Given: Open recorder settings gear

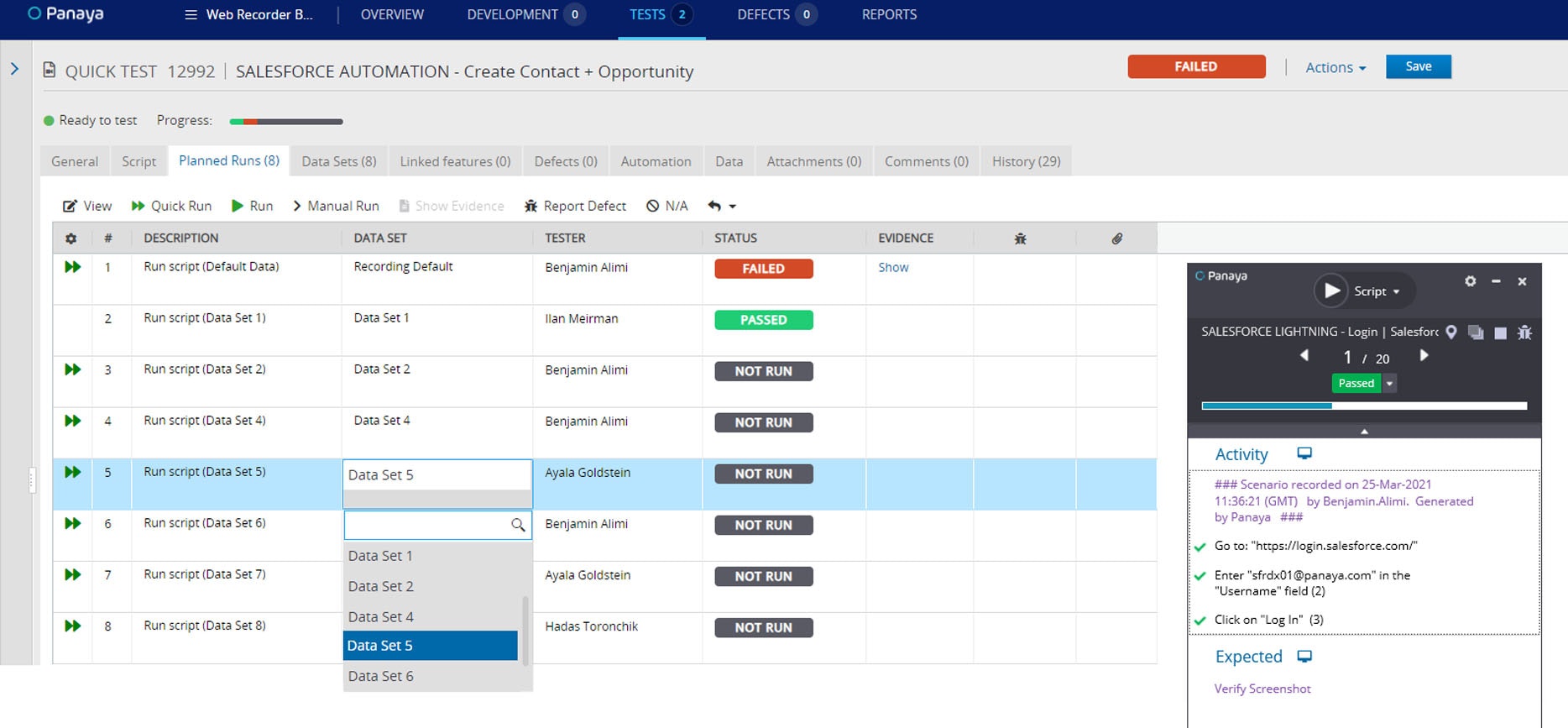Looking at the screenshot, I should 1470,281.
